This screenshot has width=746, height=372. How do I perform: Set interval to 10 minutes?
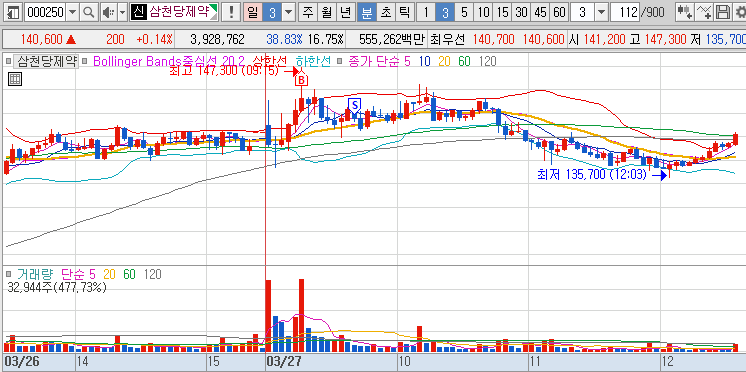483,12
